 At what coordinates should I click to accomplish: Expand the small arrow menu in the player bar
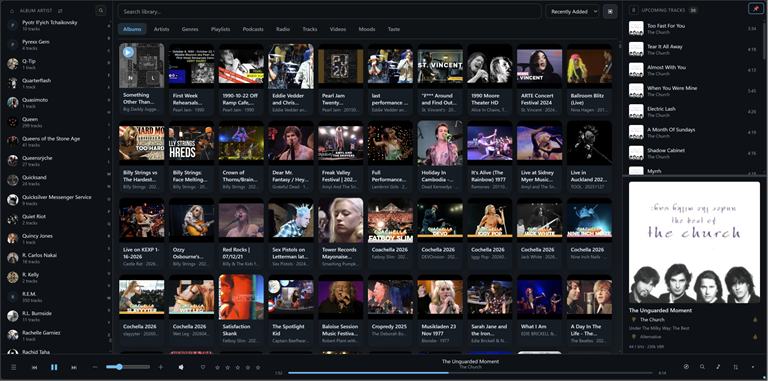(x=753, y=367)
